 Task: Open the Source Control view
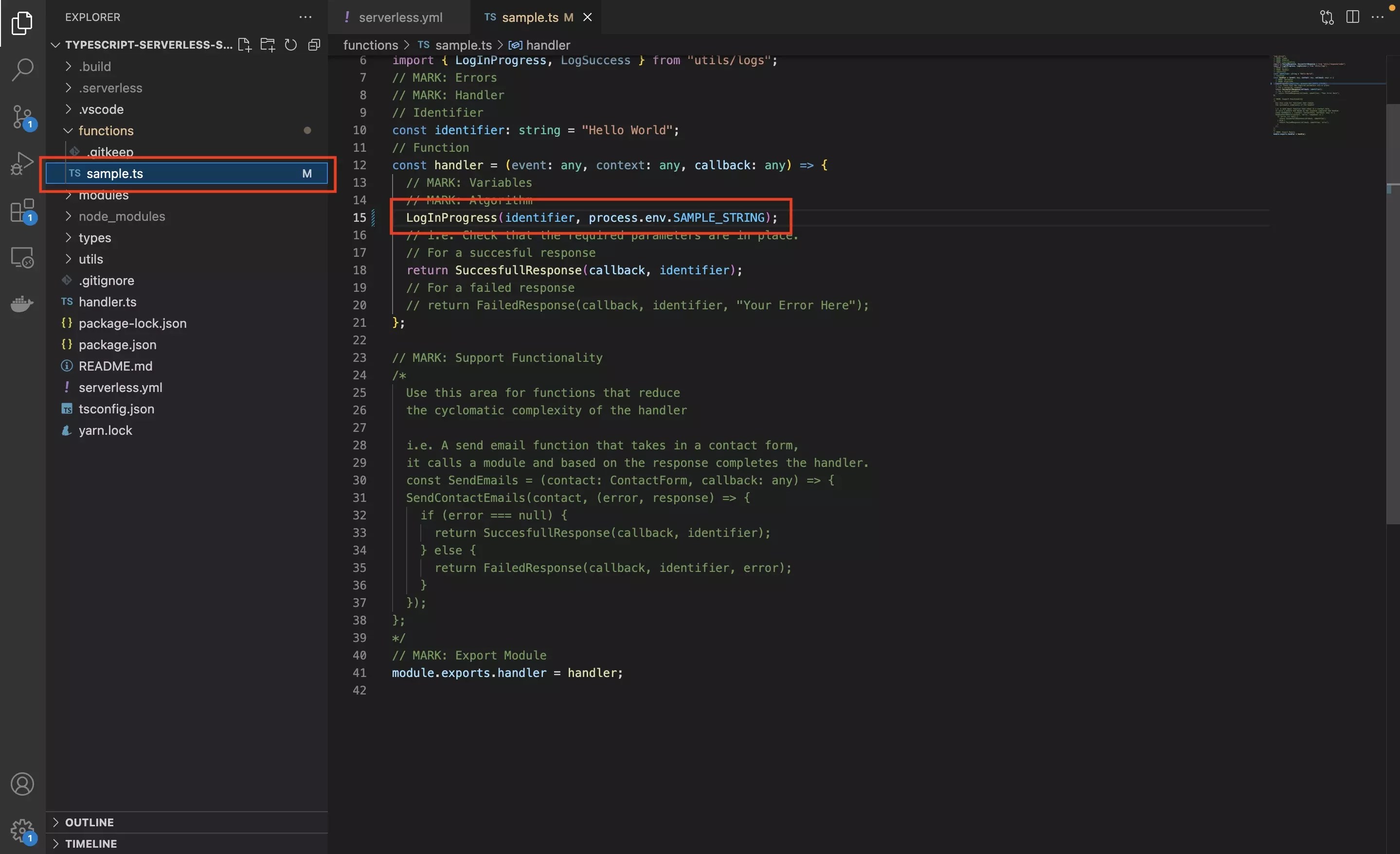(x=22, y=117)
